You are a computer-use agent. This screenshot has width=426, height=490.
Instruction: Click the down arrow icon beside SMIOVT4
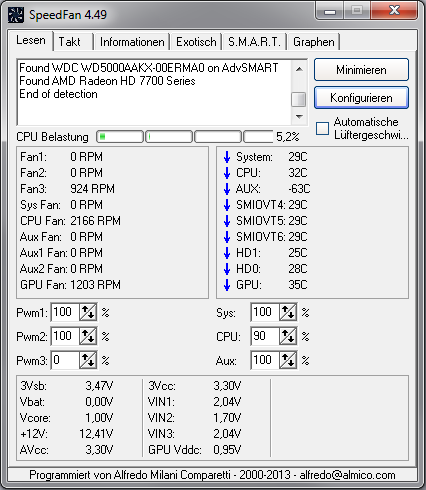pos(227,205)
